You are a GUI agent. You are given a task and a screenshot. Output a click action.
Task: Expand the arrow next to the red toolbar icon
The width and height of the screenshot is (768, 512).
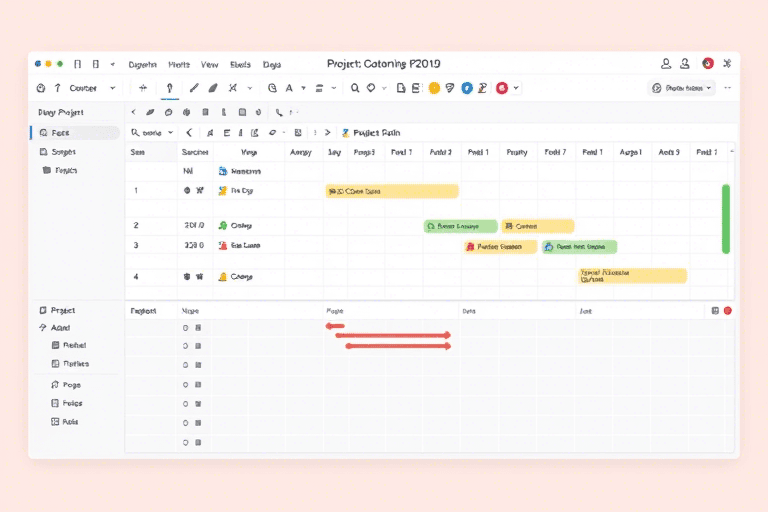(516, 88)
